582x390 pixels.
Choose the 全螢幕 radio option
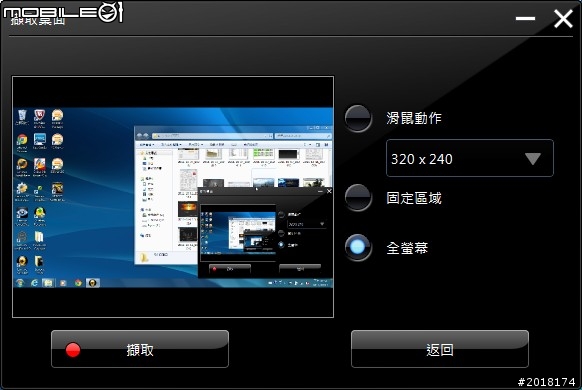click(x=358, y=247)
